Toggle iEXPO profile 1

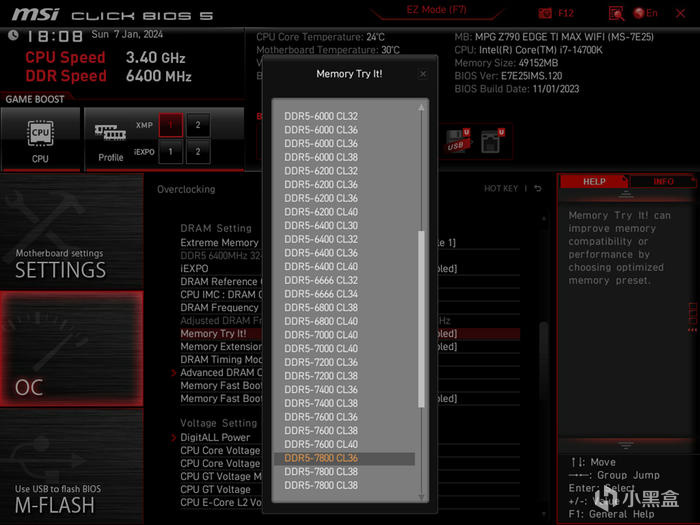point(171,152)
